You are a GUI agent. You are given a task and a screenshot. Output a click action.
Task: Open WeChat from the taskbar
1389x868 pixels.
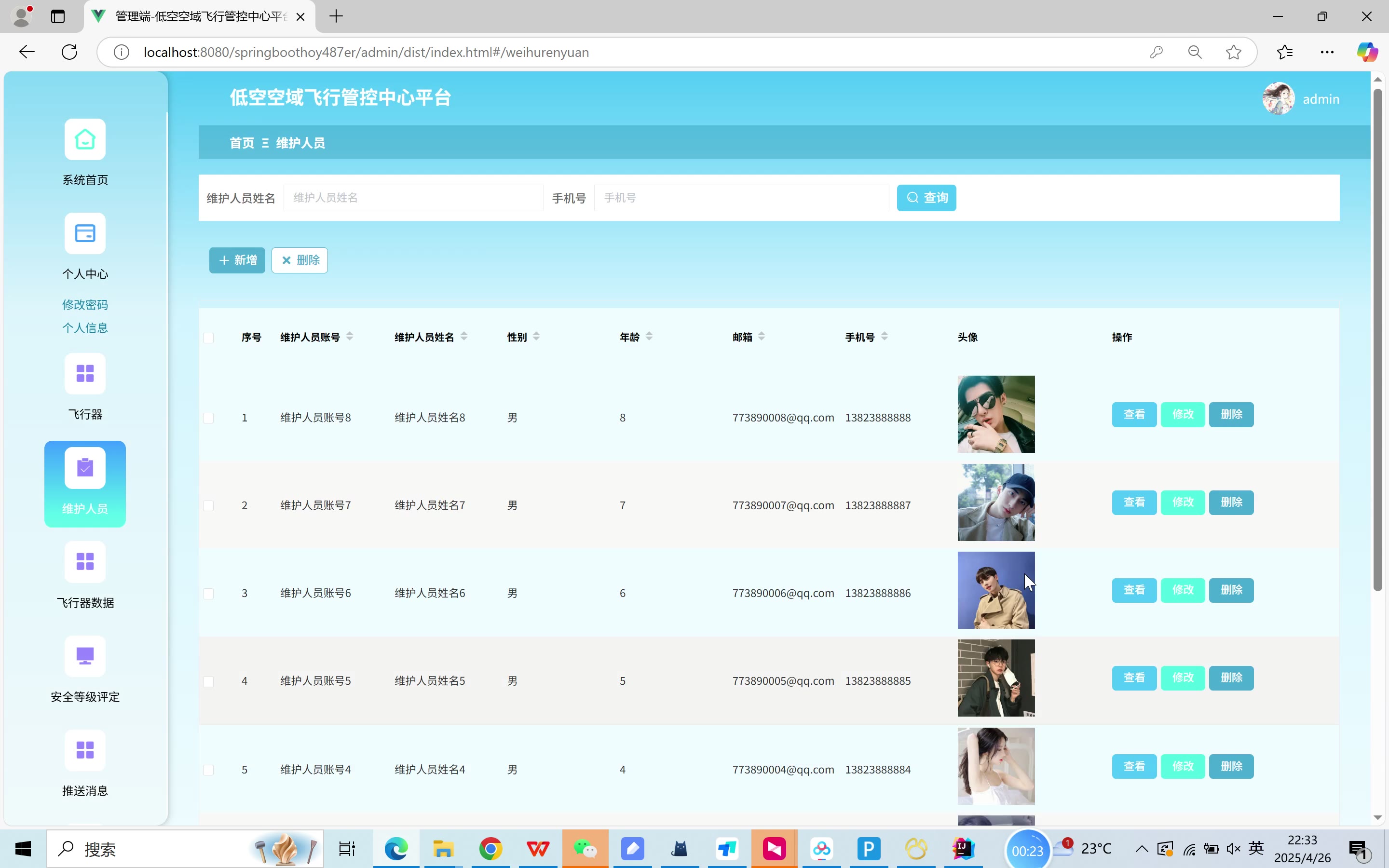click(585, 849)
